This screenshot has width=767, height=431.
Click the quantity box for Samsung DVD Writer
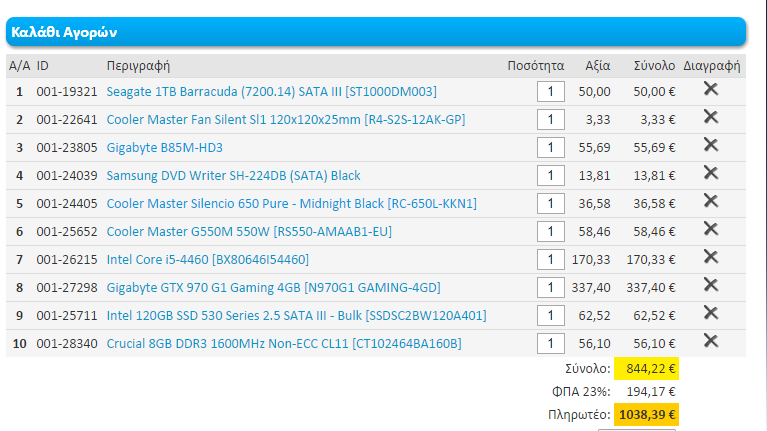pos(551,176)
